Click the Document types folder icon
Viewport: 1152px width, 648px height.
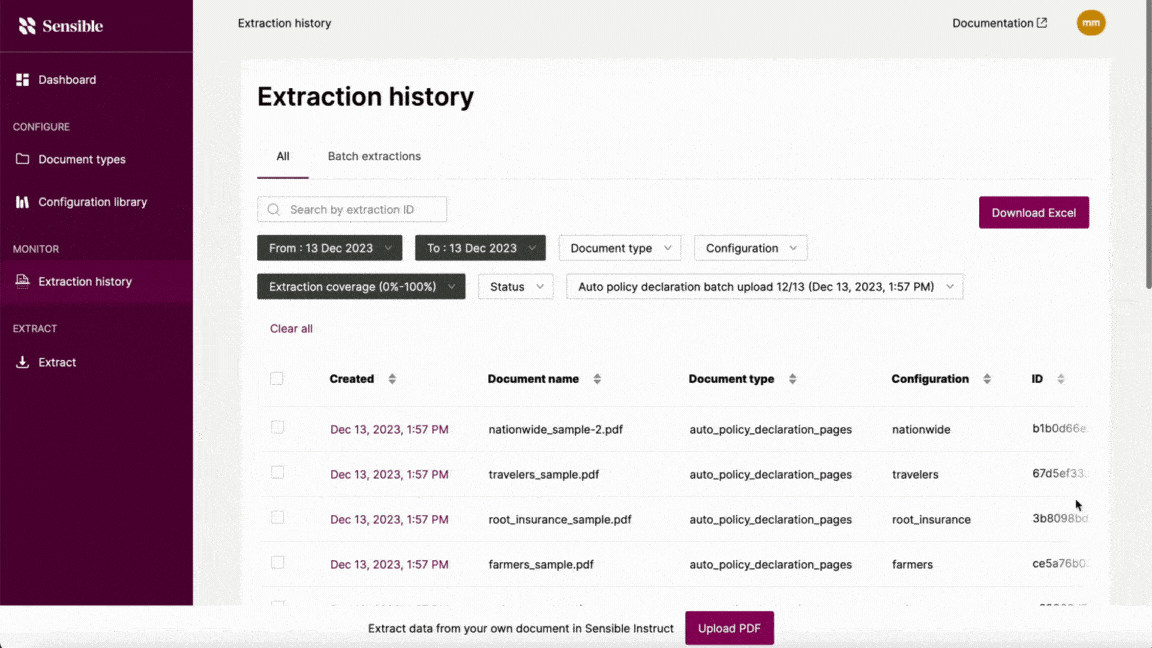(x=22, y=159)
